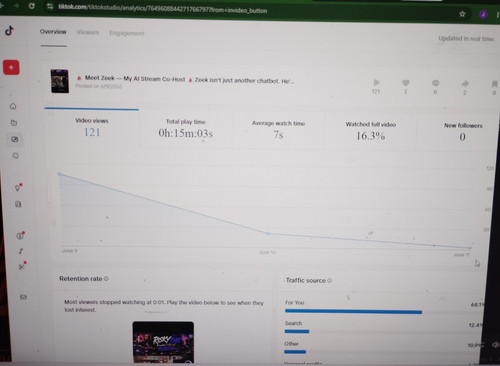Click the 'Retention rate' heading
Screen dimensions: 500x366
[81, 279]
